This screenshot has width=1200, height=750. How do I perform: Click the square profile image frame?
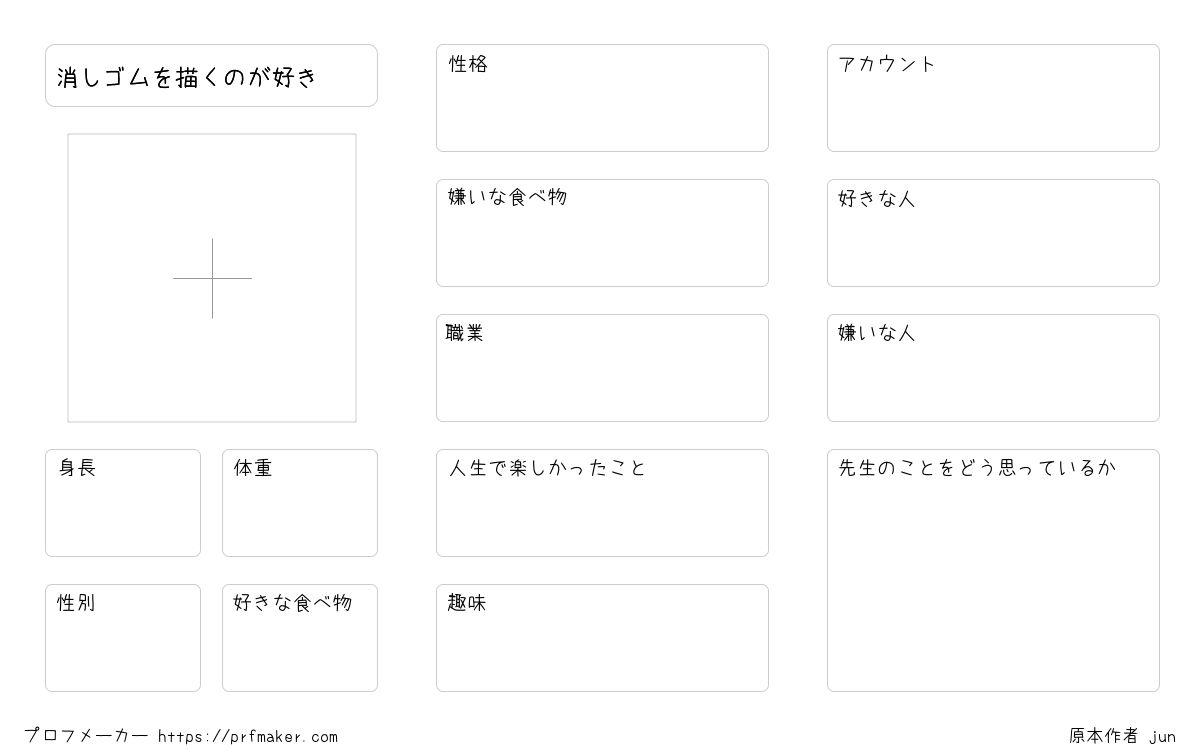pyautogui.click(x=212, y=278)
